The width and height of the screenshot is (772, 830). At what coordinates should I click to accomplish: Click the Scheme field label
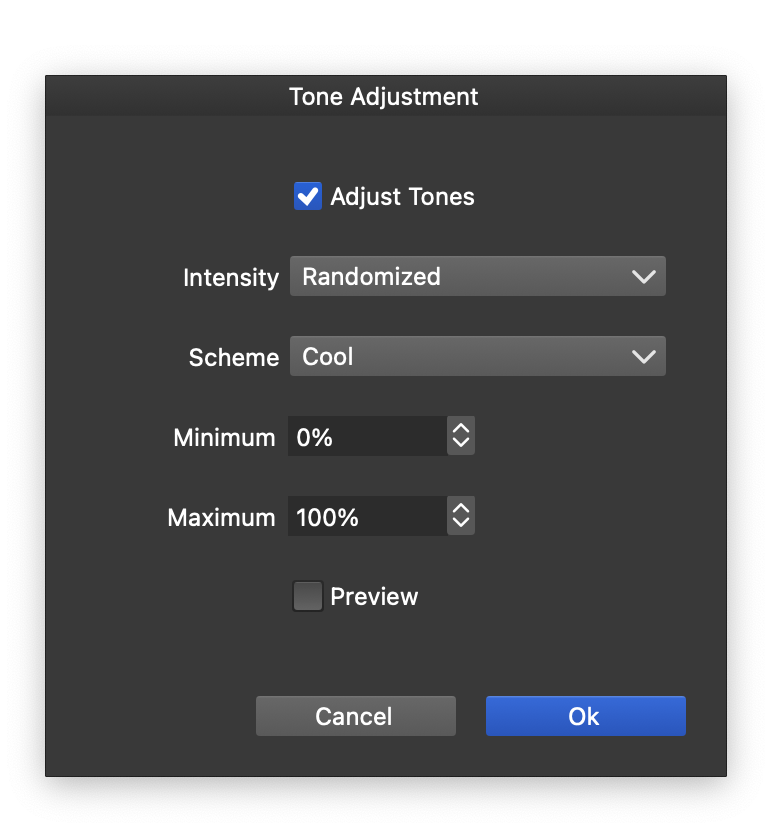pyautogui.click(x=234, y=358)
